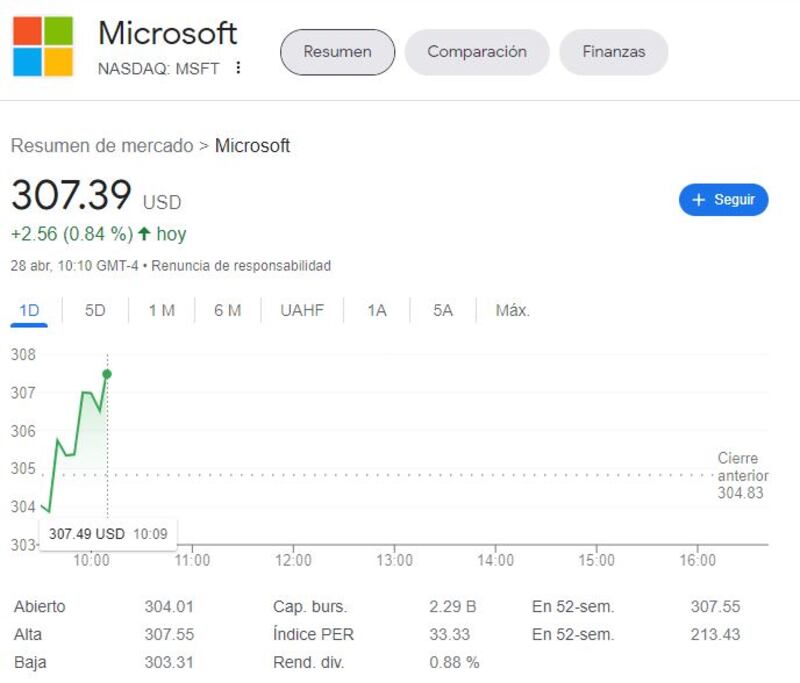Display the 1A one-year chart
Image resolution: width=800 pixels, height=683 pixels.
(376, 310)
